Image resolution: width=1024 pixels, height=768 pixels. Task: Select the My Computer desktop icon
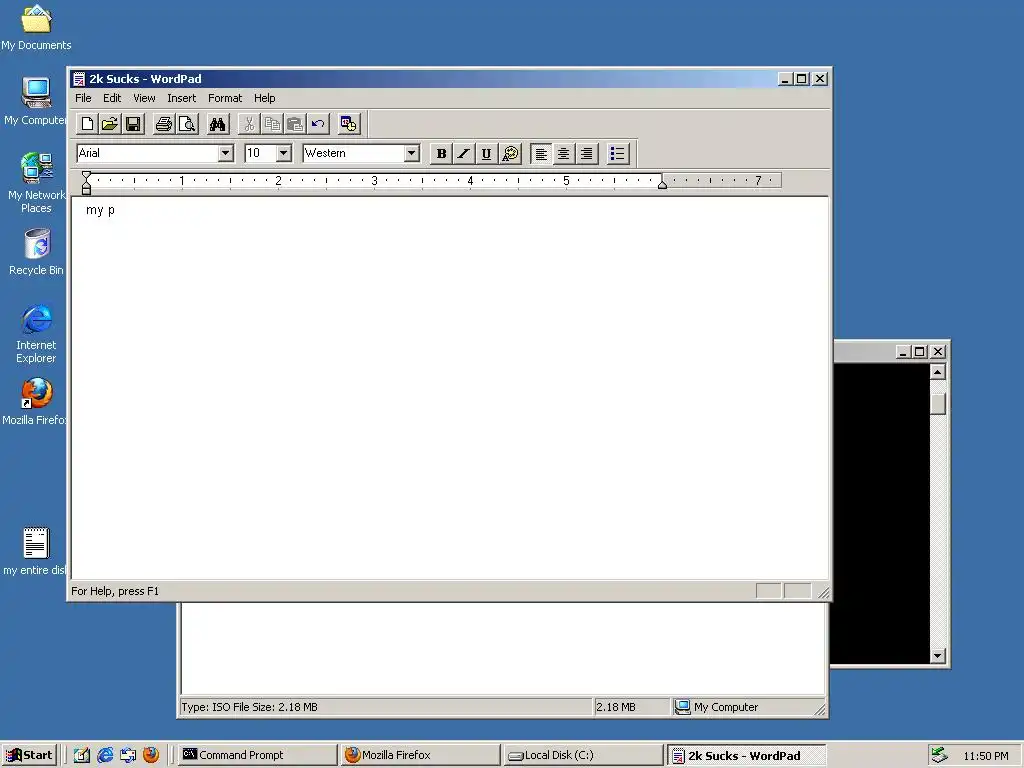click(x=35, y=101)
